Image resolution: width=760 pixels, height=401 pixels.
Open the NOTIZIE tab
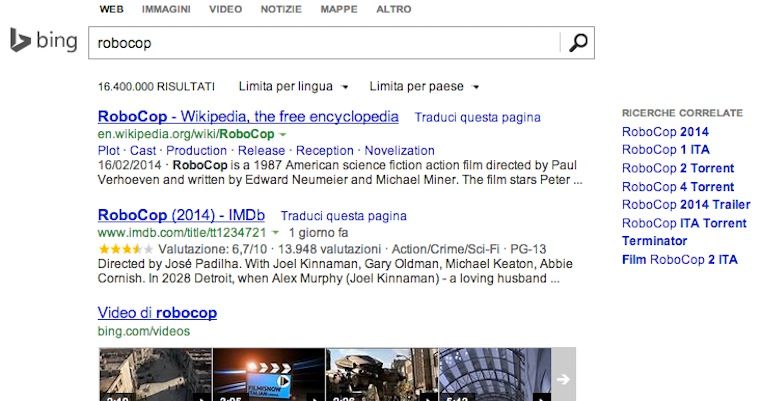(x=281, y=9)
